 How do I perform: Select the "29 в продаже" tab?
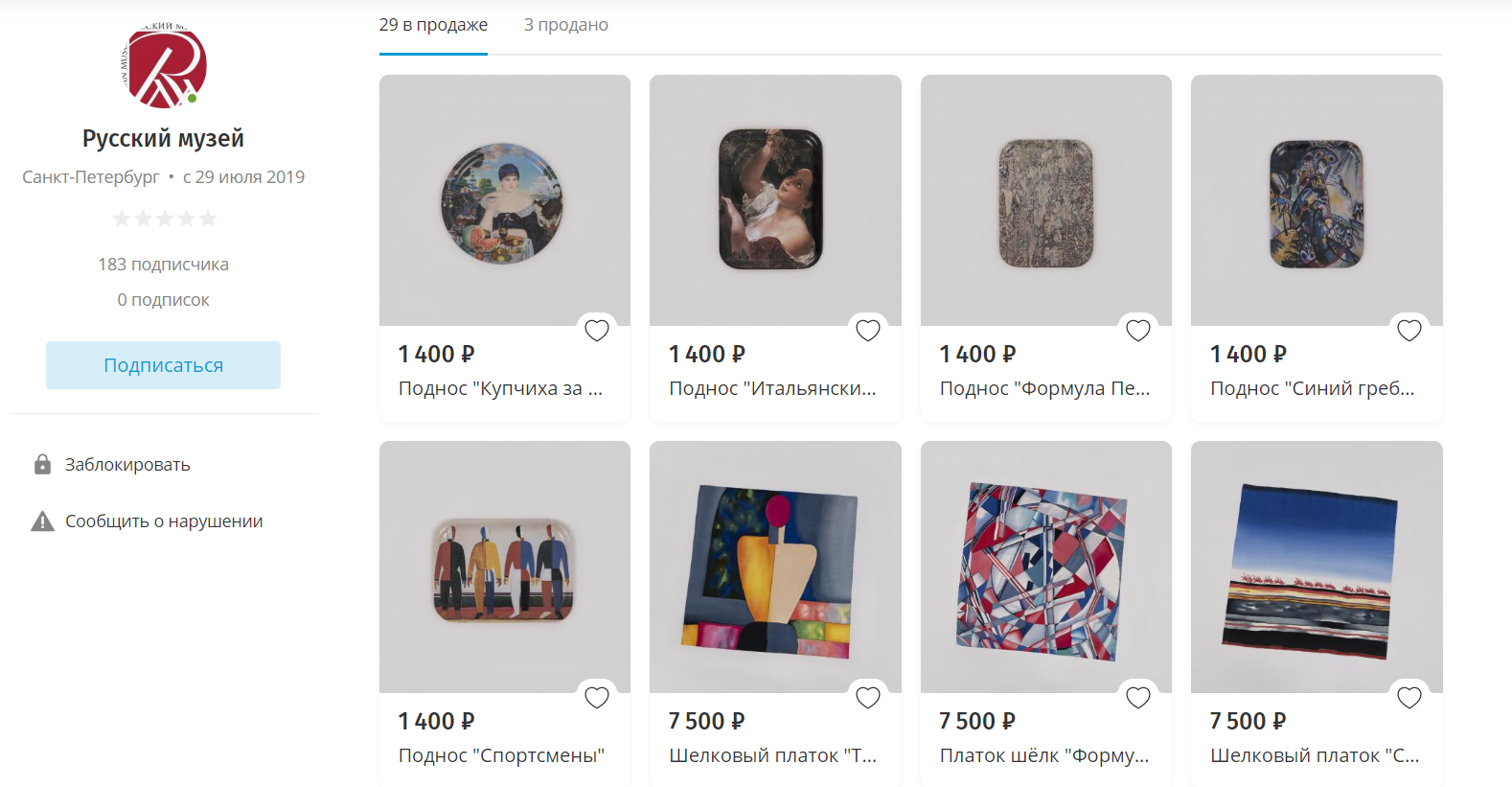point(433,25)
